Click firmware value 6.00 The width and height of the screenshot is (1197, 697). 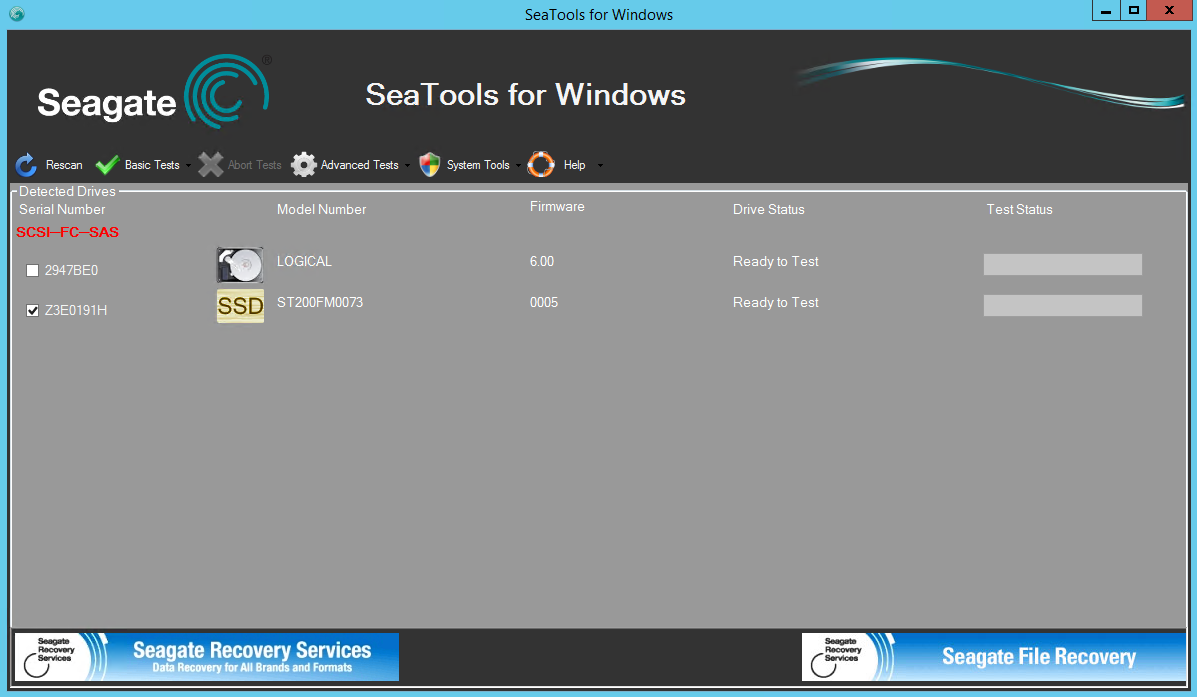542,261
